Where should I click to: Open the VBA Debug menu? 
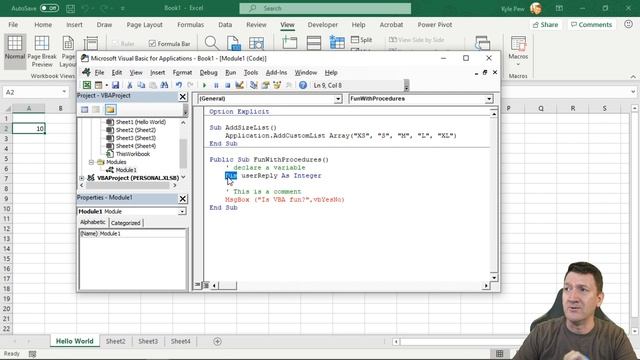(x=208, y=72)
